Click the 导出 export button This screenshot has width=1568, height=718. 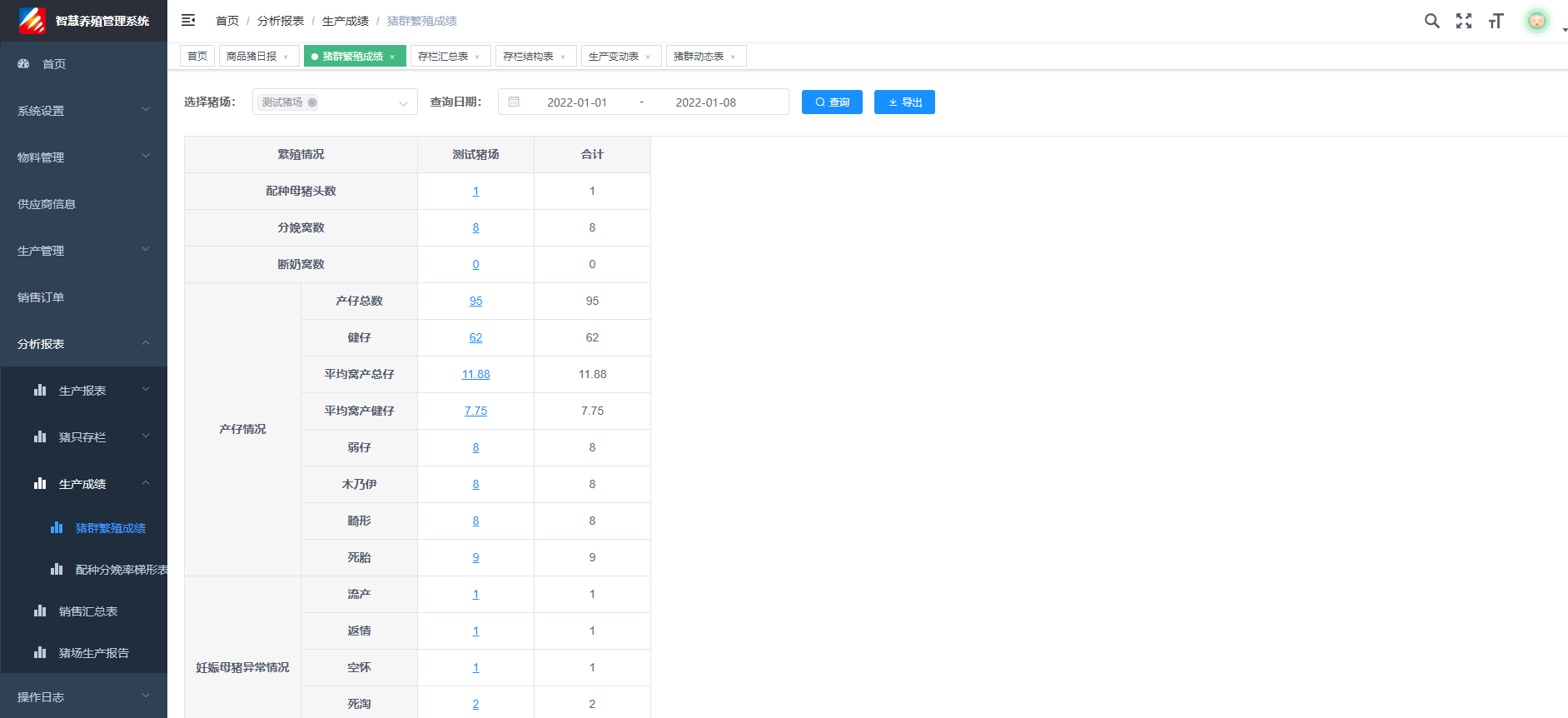pyautogui.click(x=904, y=102)
